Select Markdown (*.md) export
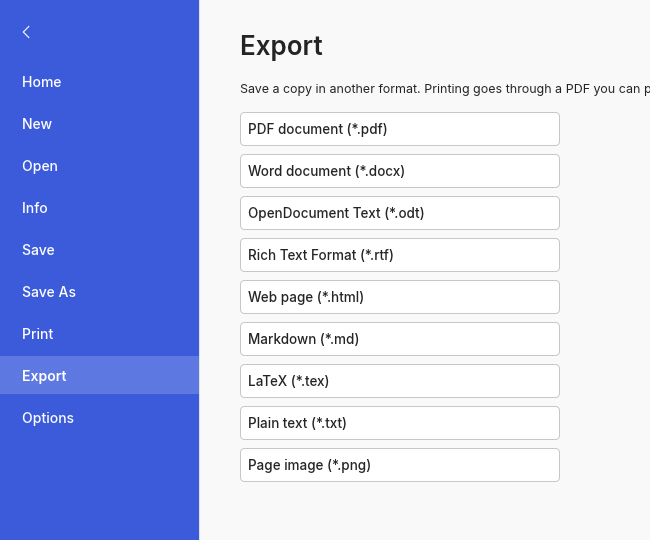 400,339
